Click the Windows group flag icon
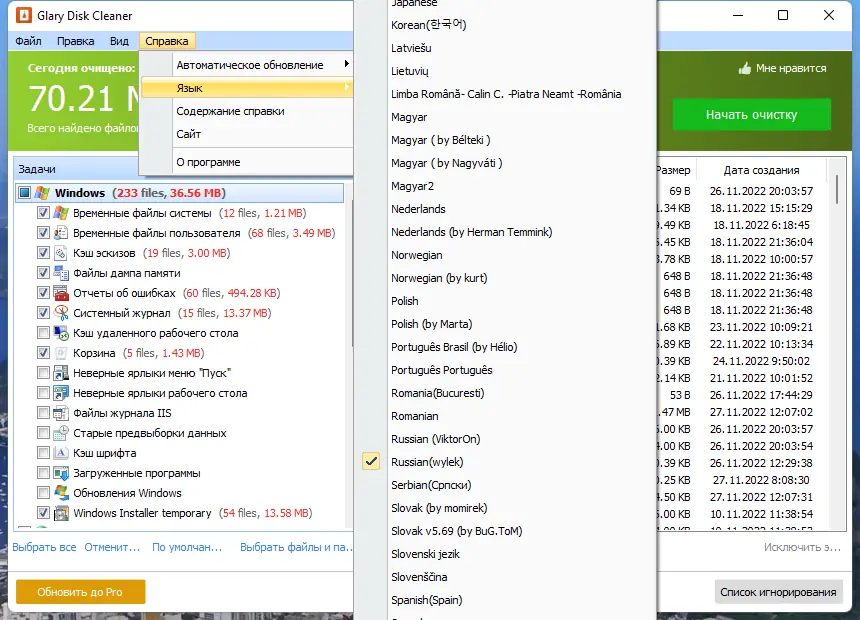 (x=42, y=193)
